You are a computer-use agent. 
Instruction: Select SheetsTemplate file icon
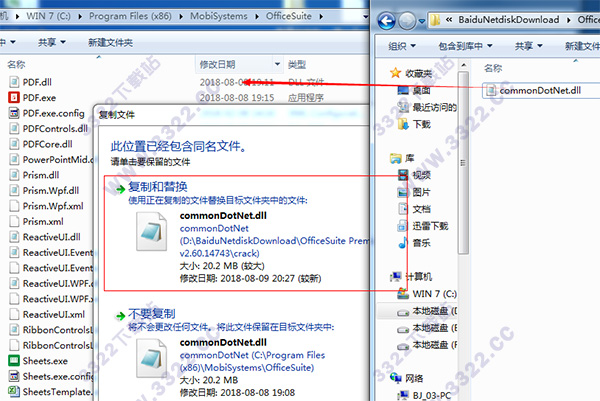[x=14, y=392]
